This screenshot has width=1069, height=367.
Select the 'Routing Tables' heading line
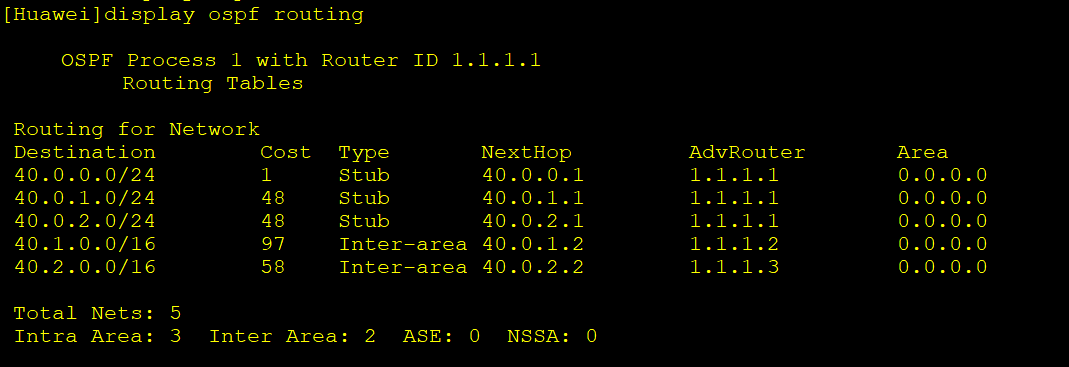point(213,83)
